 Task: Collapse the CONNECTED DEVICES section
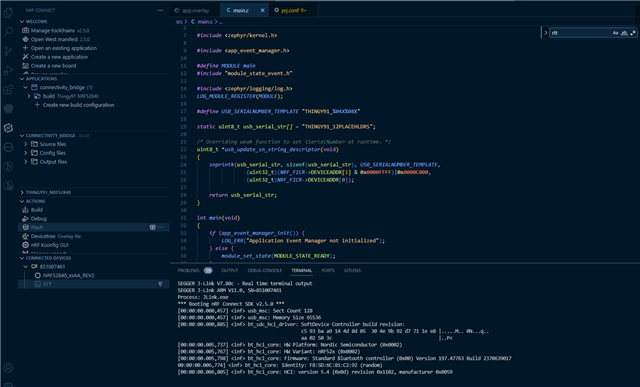tap(22, 258)
